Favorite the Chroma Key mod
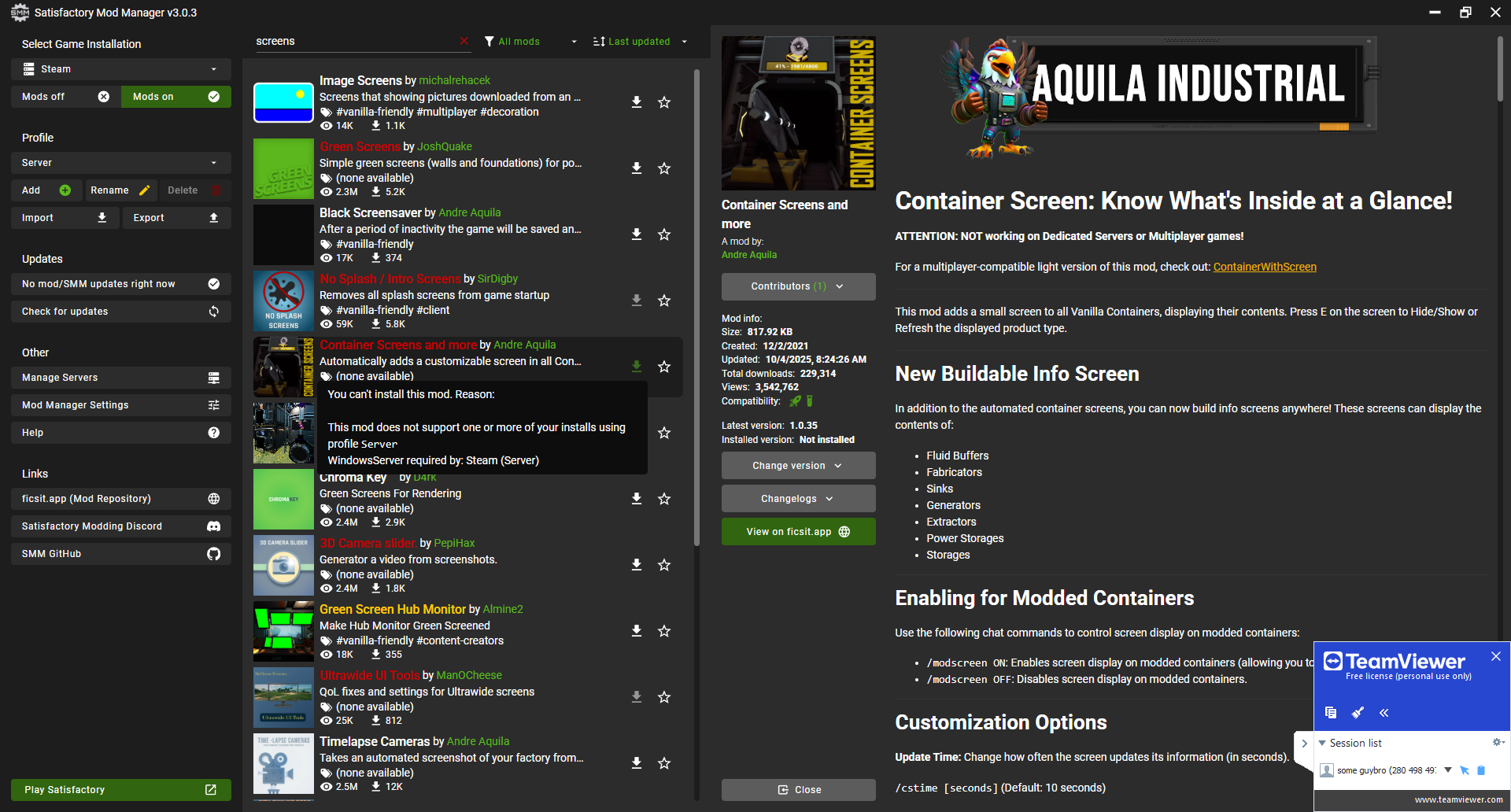1511x812 pixels. click(664, 499)
